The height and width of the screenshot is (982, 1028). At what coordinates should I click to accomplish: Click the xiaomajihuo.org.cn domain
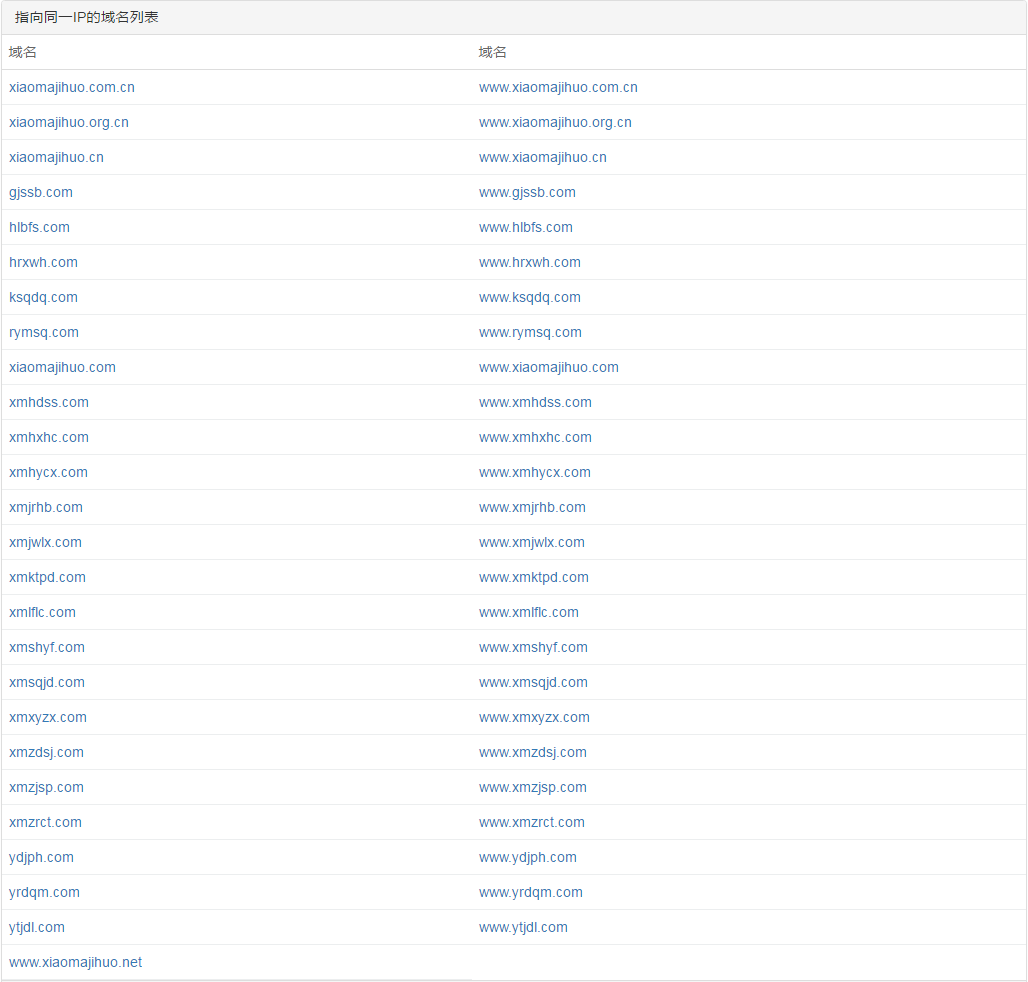[x=69, y=123]
